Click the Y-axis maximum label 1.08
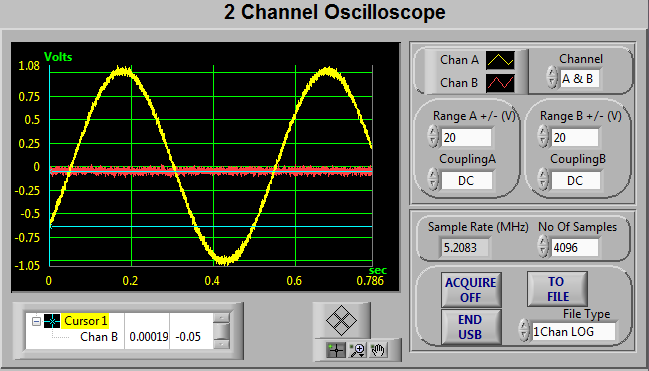The width and height of the screenshot is (649, 371). pos(29,66)
